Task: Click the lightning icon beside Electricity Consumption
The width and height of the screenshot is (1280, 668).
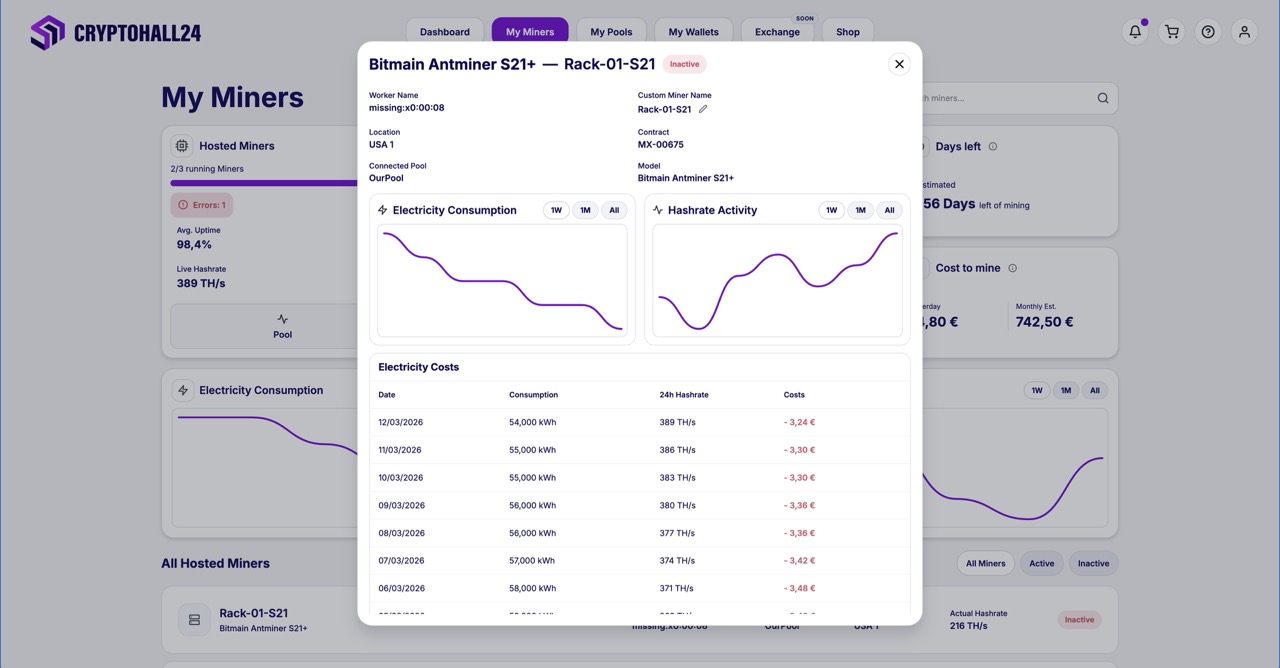Action: point(381,210)
